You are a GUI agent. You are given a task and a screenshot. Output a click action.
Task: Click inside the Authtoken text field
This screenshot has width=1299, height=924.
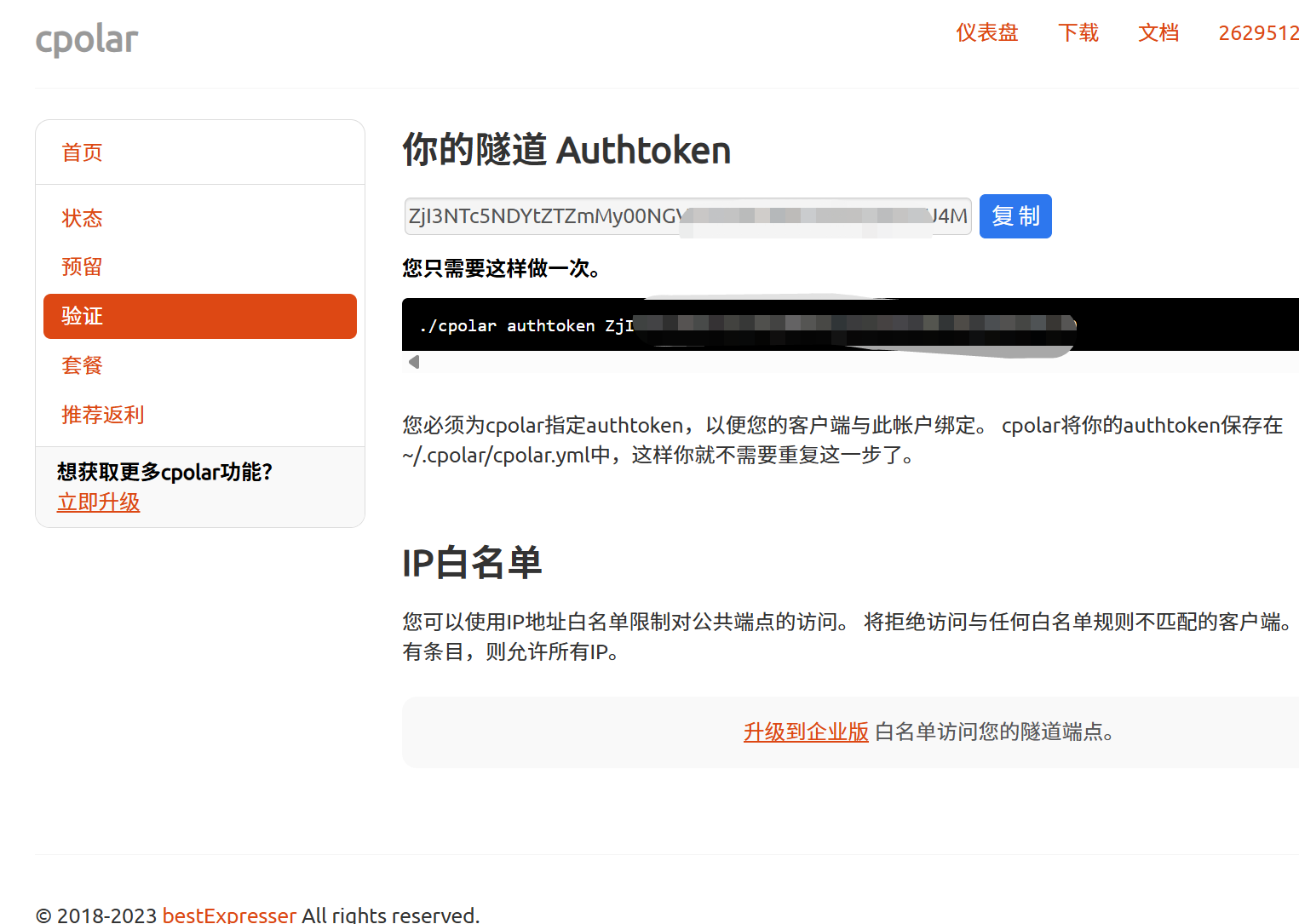coord(596,215)
